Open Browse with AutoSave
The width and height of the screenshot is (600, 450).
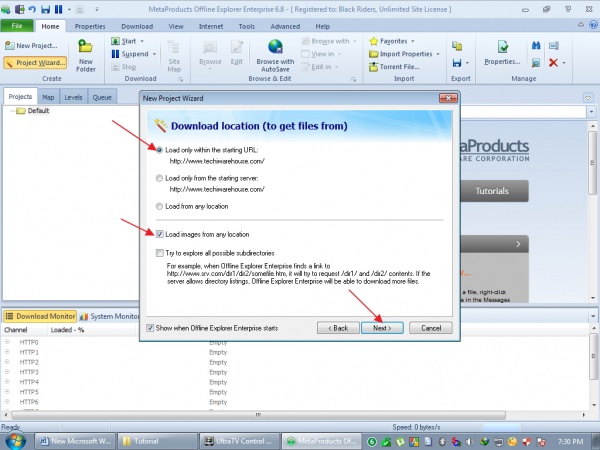pos(275,56)
